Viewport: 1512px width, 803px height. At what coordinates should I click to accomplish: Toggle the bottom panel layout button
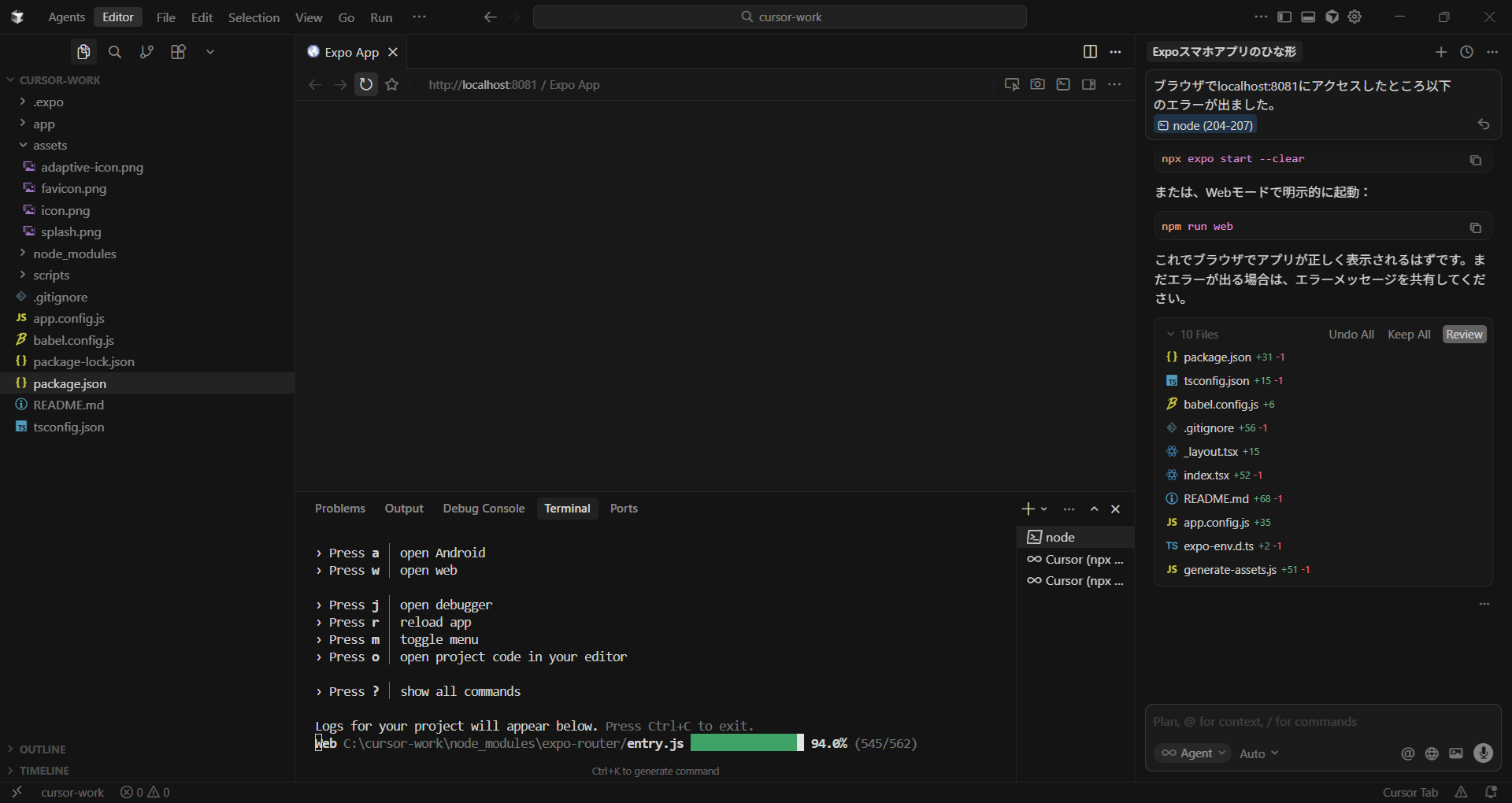pyautogui.click(x=1308, y=17)
